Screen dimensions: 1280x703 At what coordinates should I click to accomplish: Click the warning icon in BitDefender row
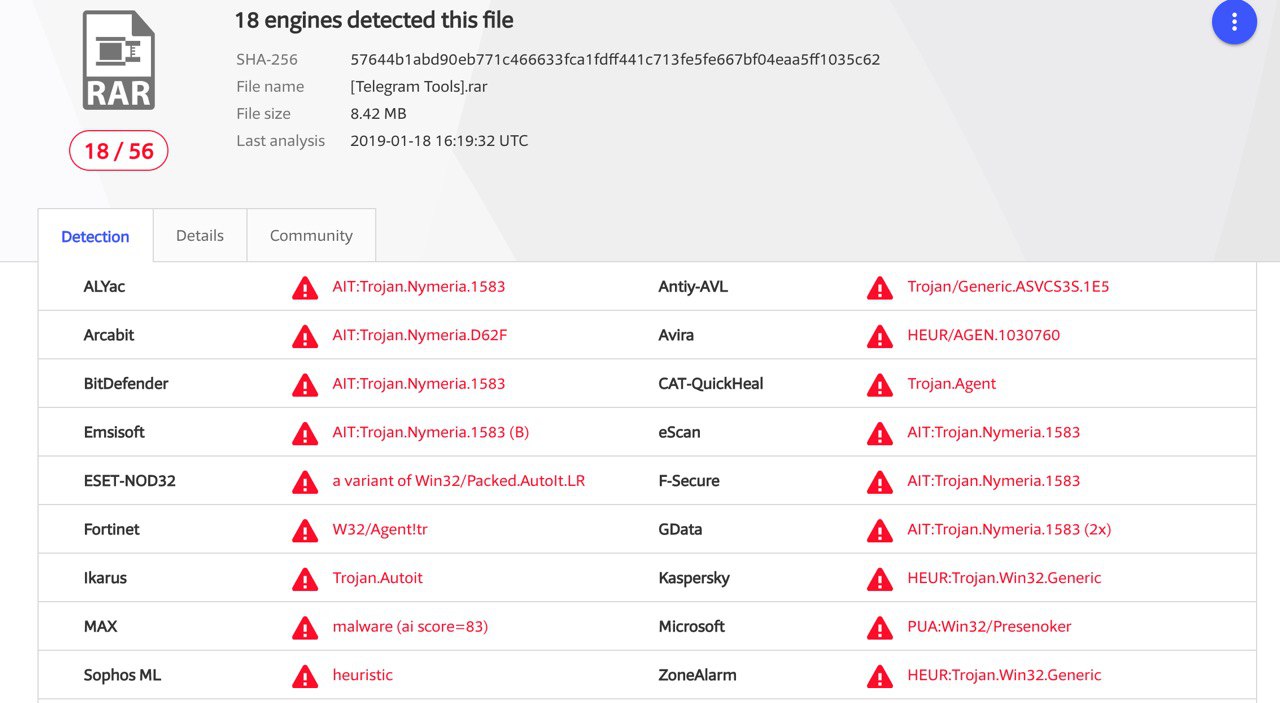click(305, 385)
